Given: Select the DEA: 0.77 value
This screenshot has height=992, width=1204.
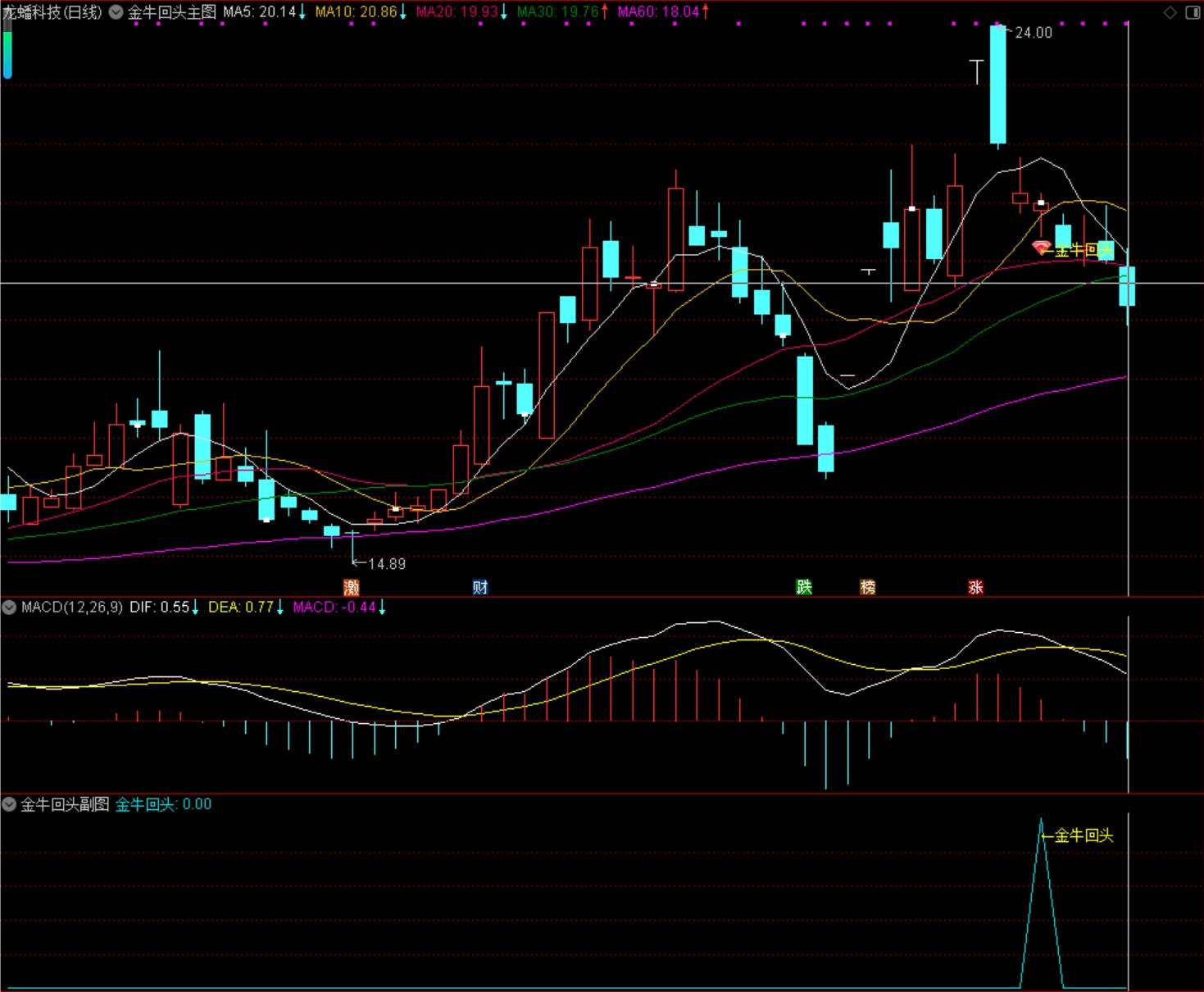Looking at the screenshot, I should point(241,607).
